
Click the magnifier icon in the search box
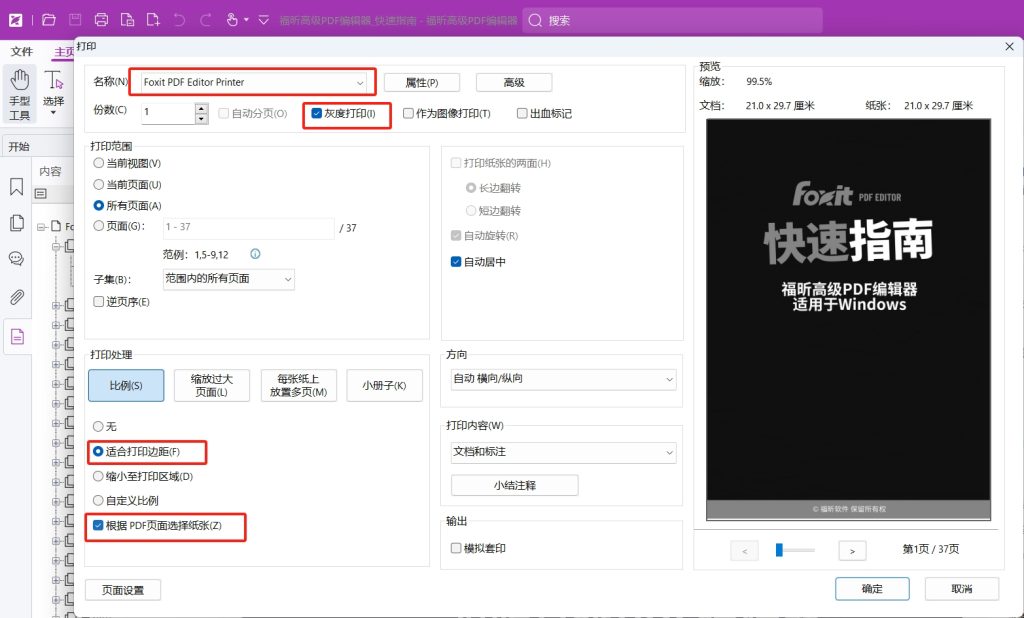535,20
